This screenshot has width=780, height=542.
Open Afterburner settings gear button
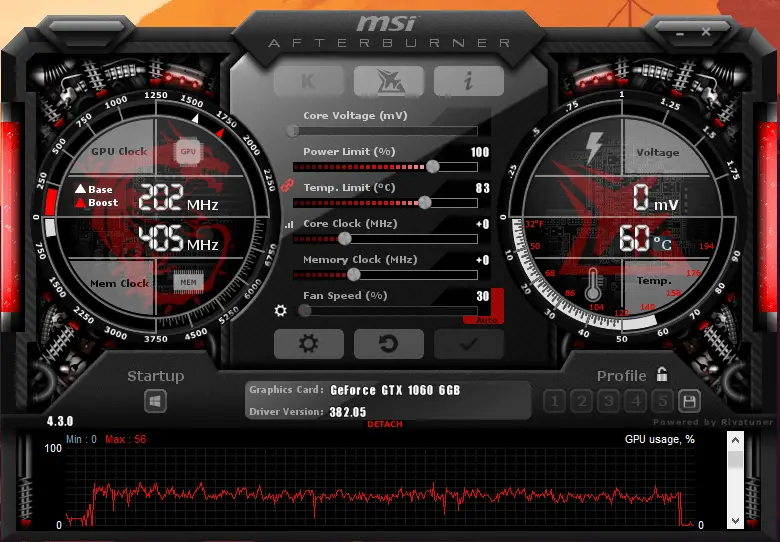308,344
